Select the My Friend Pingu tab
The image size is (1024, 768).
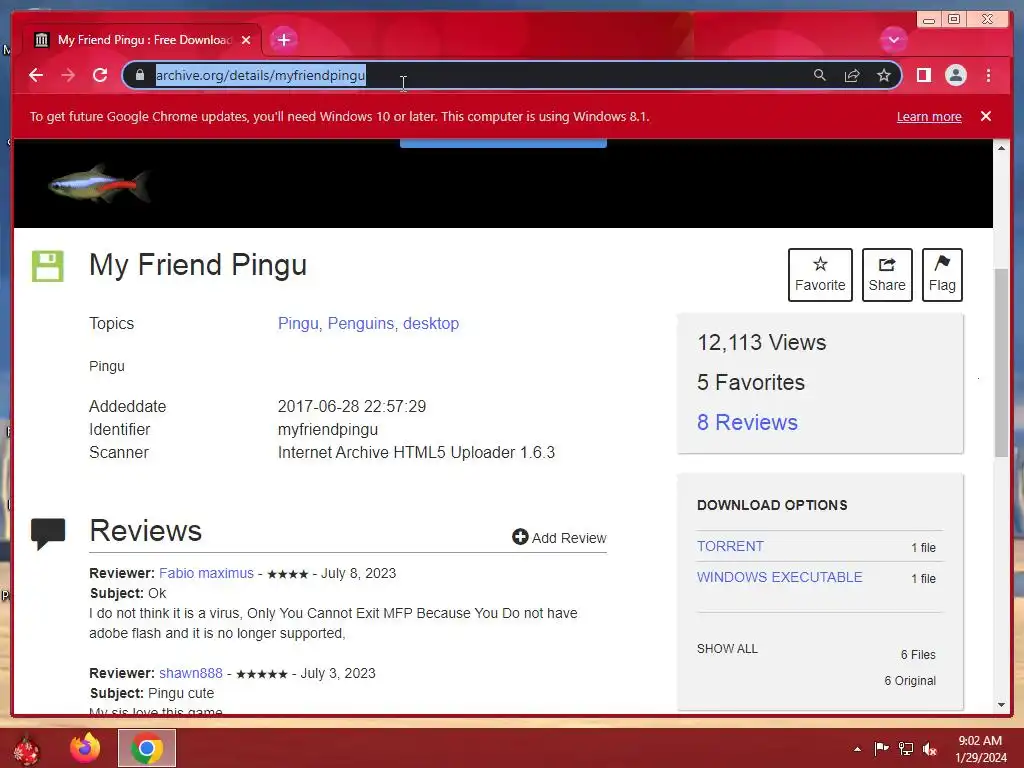pos(142,40)
